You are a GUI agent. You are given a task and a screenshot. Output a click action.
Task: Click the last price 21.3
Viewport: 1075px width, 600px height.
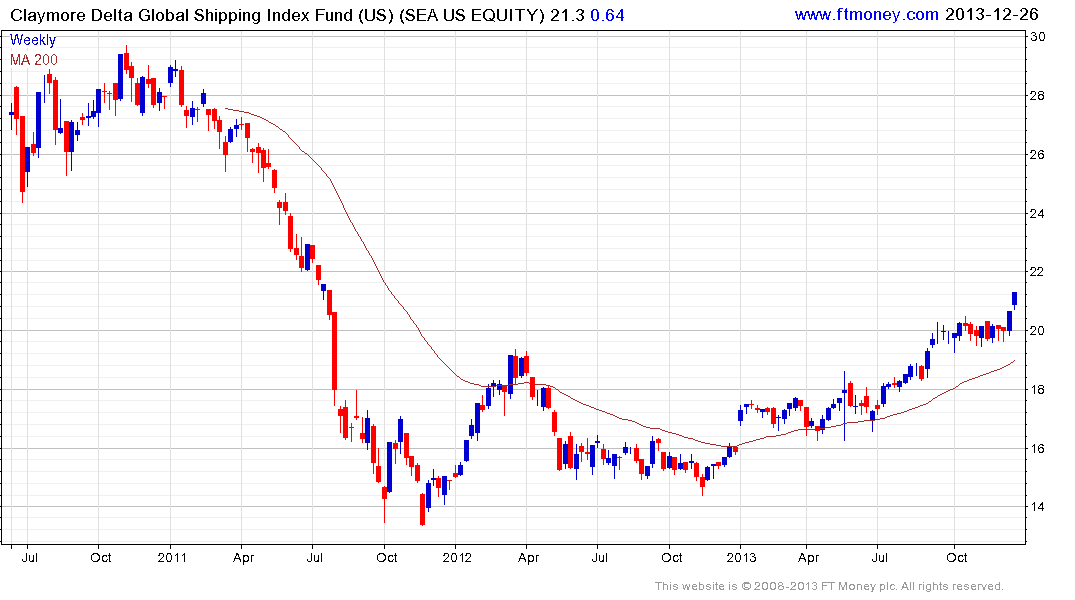tap(567, 15)
